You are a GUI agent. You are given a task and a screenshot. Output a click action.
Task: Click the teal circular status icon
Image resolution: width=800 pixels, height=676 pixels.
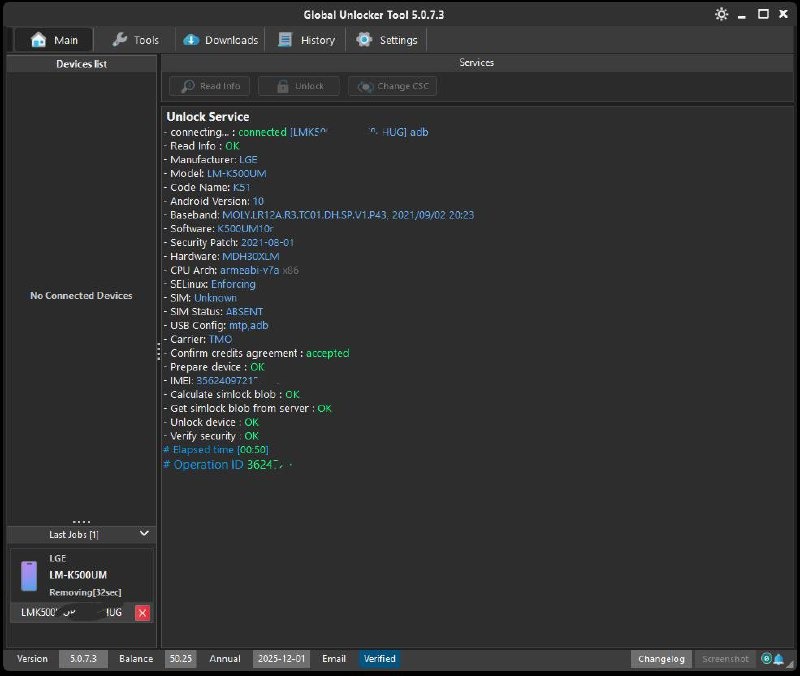tap(766, 659)
